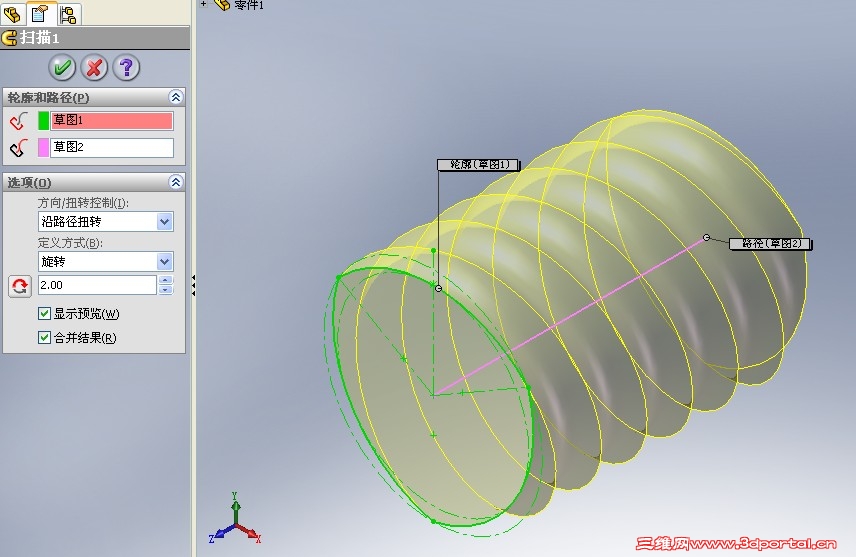Click the 方向/扭转控制(T) label
The height and width of the screenshot is (557, 856).
coord(83,203)
